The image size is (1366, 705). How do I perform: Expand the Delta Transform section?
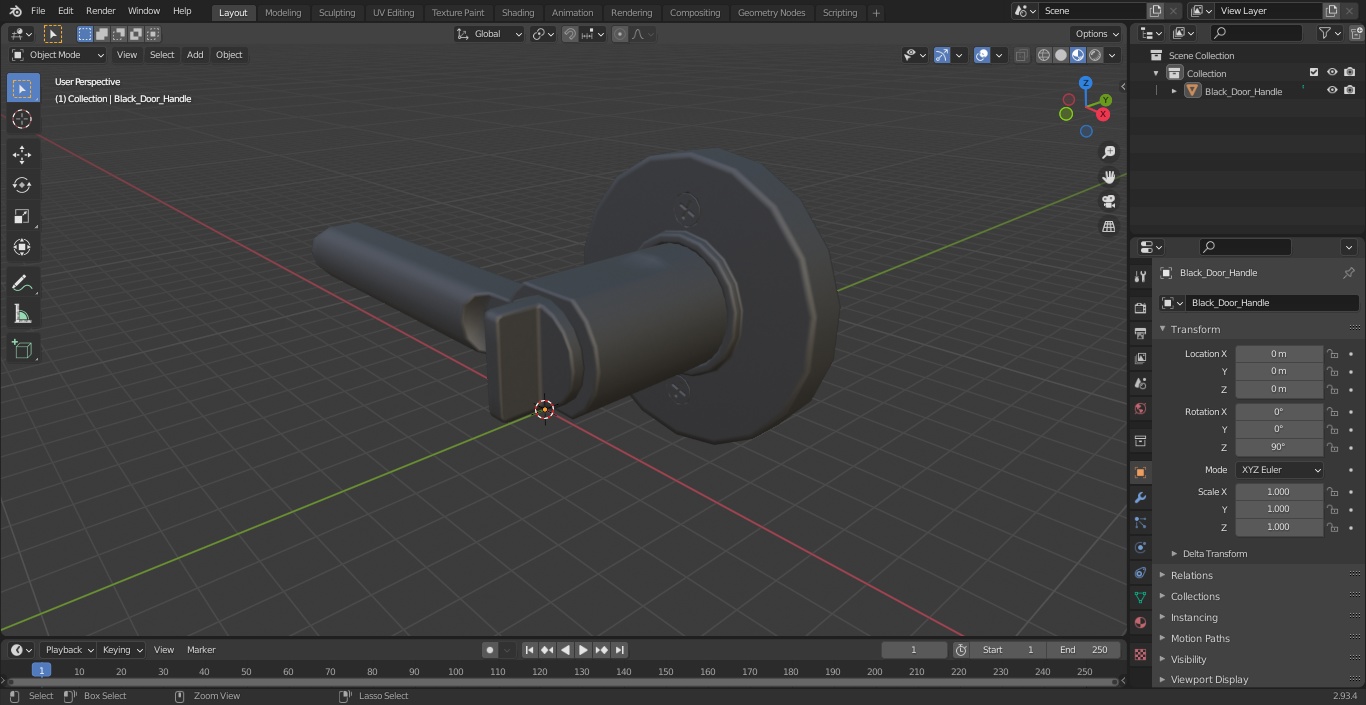coord(1215,554)
